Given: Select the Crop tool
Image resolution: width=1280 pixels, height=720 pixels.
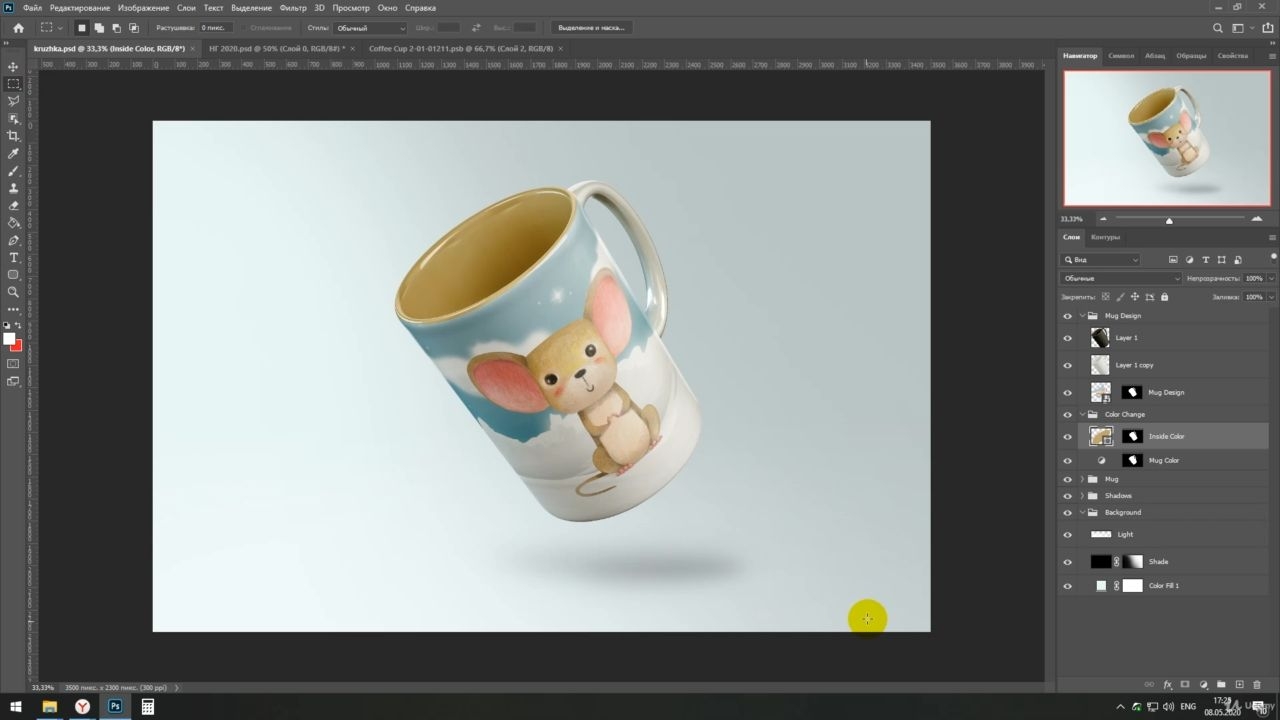Looking at the screenshot, I should click(x=13, y=136).
